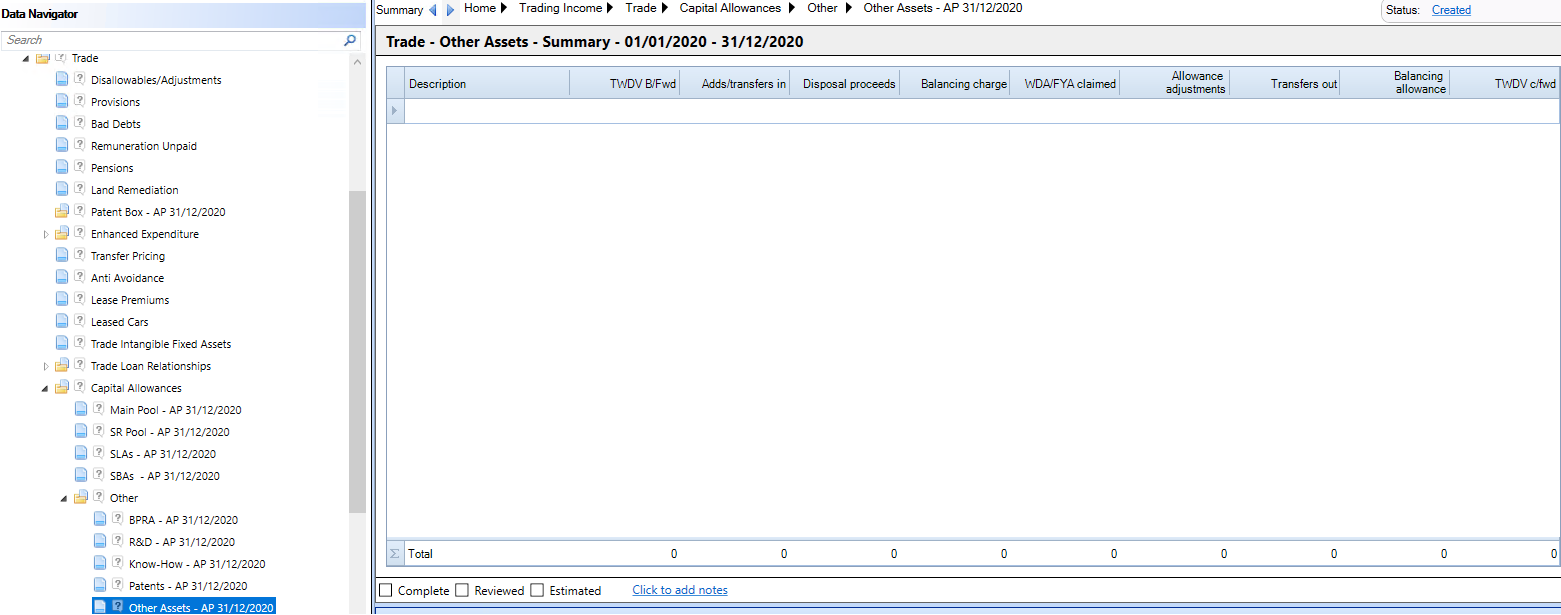
Task: Sort by the WDA/FYA claimed column header
Action: (x=1065, y=84)
